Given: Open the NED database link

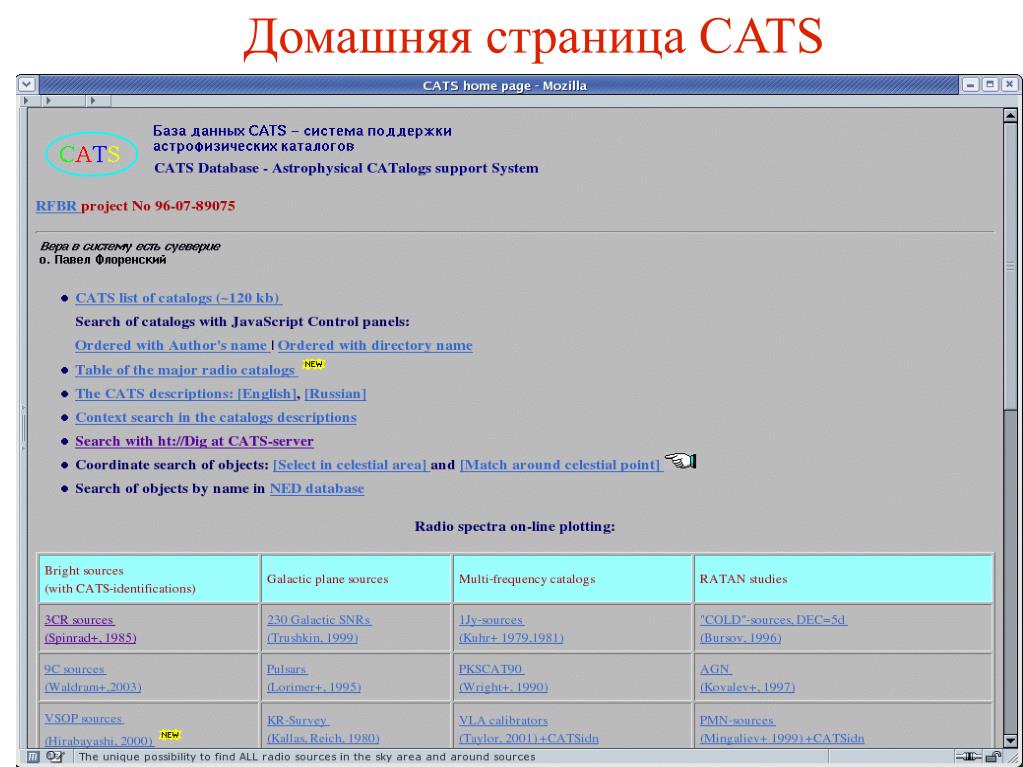Looking at the screenshot, I should [x=317, y=489].
